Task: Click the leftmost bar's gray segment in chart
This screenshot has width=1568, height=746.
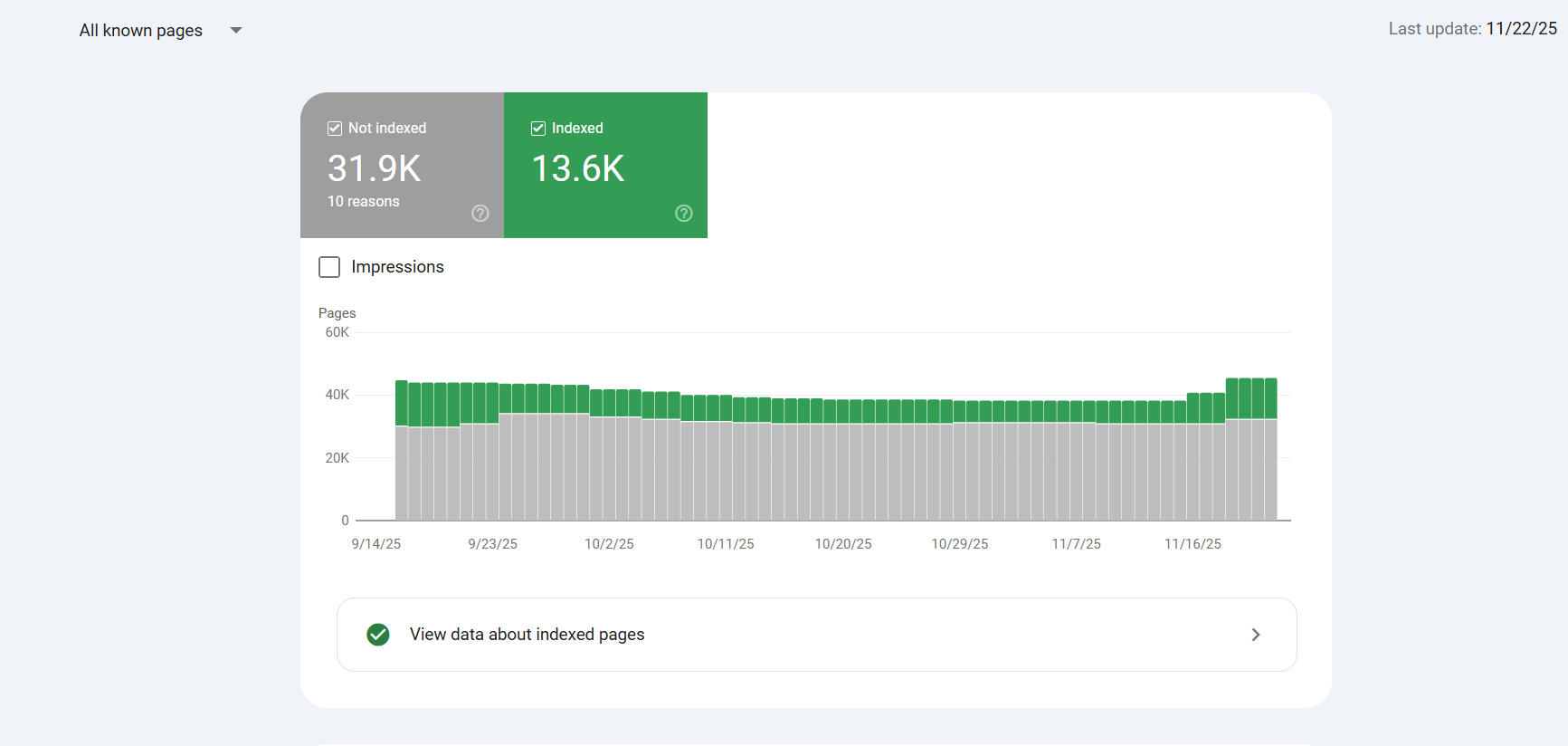Action: (402, 473)
